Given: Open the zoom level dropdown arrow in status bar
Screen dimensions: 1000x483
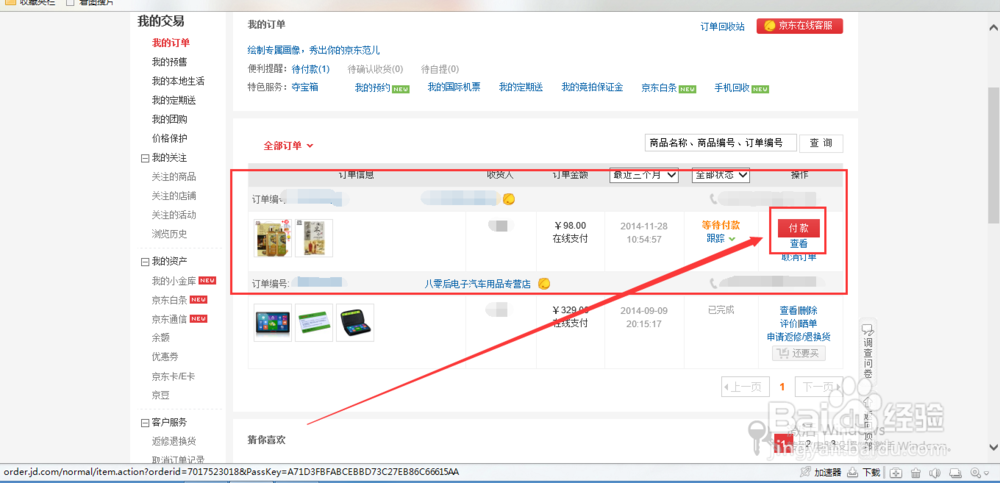Looking at the screenshot, I should click(x=985, y=473).
